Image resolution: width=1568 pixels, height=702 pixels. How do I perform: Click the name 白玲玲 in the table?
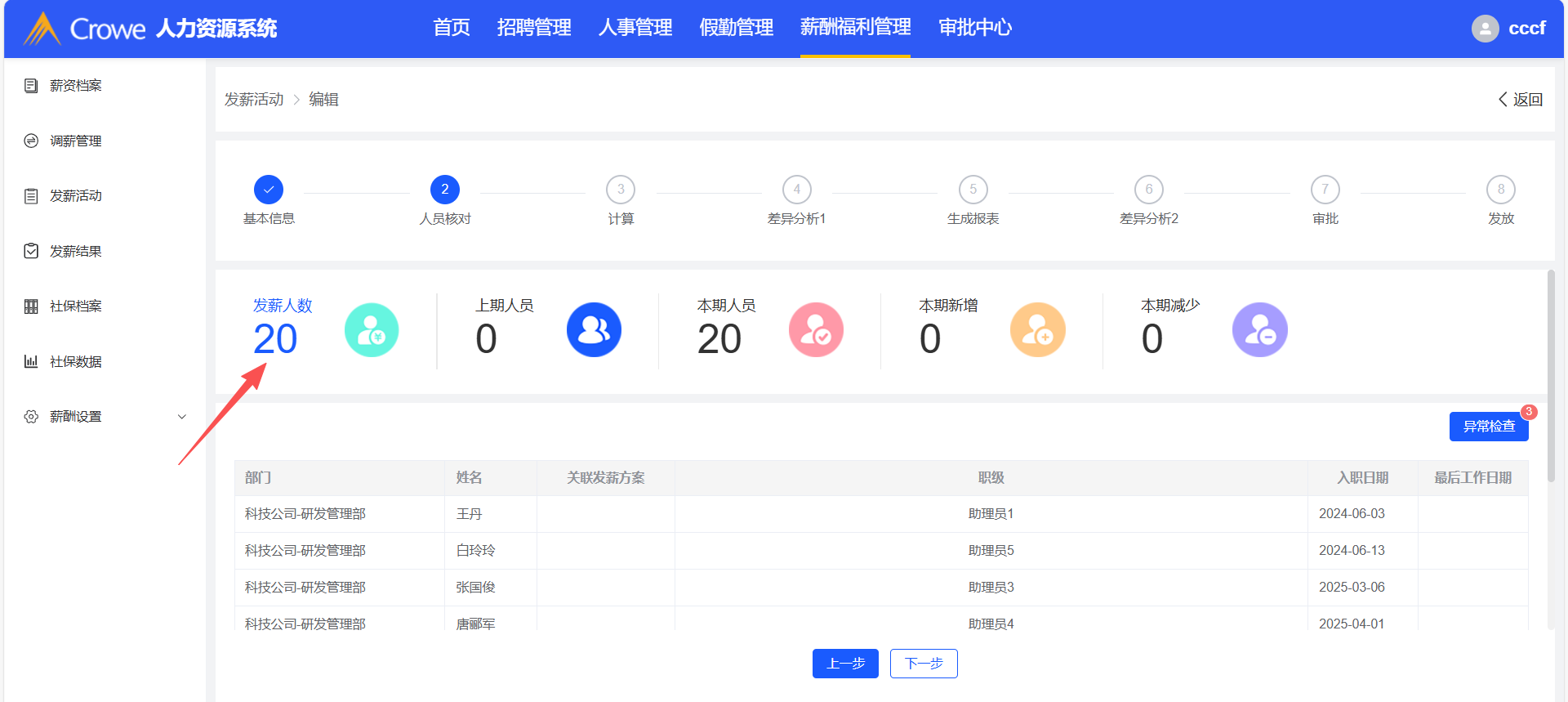pos(475,551)
